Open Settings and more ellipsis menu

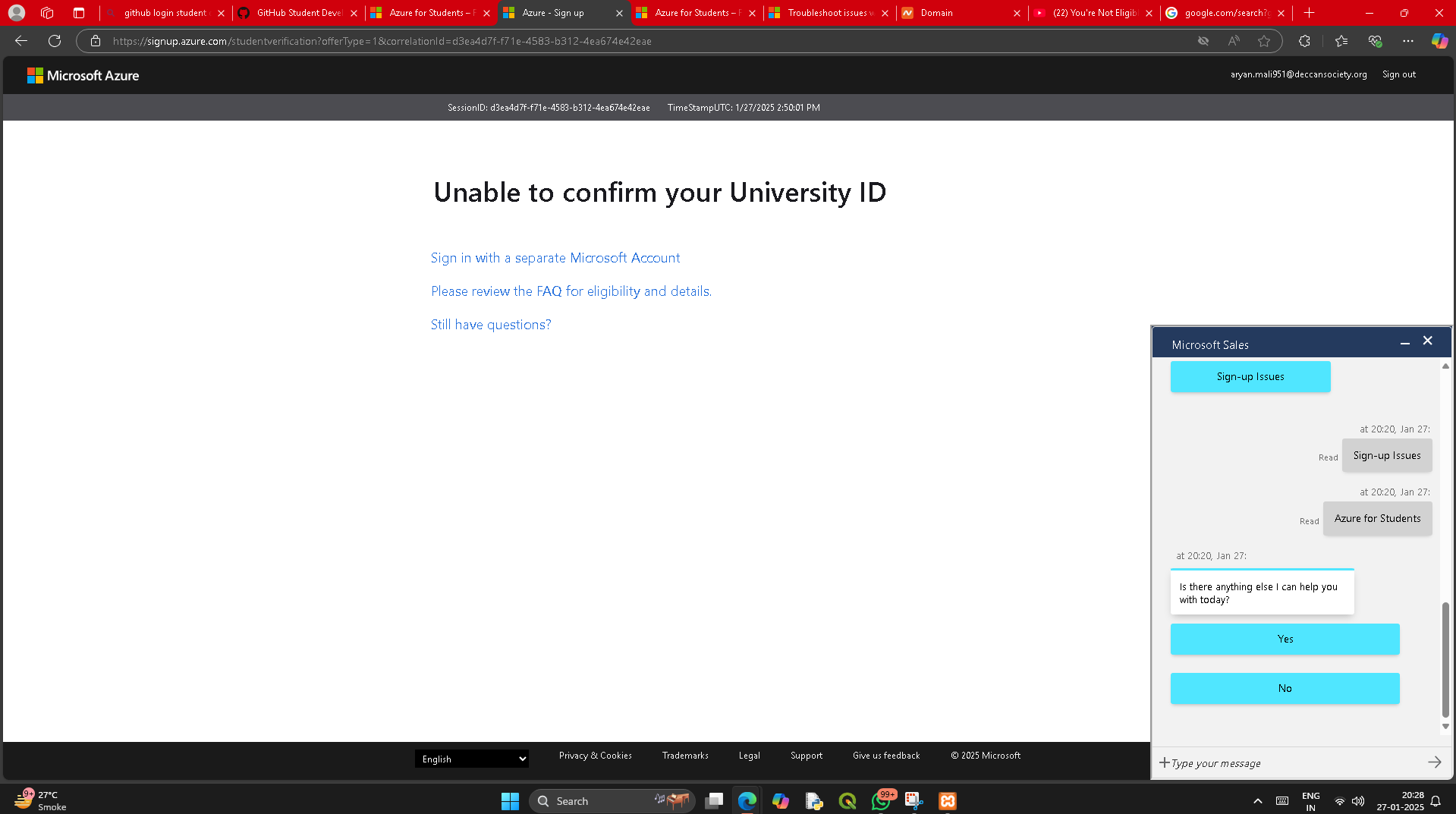pos(1408,41)
